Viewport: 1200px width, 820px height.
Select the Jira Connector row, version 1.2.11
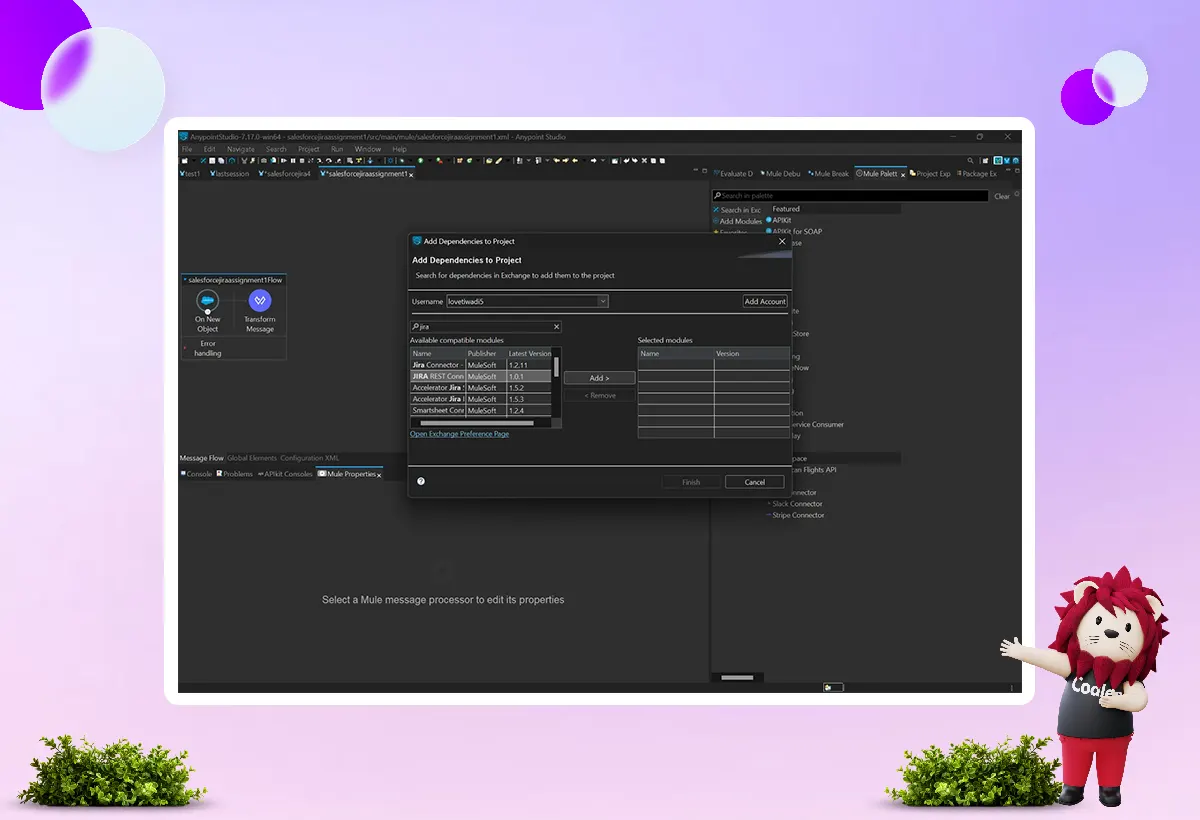click(x=481, y=365)
